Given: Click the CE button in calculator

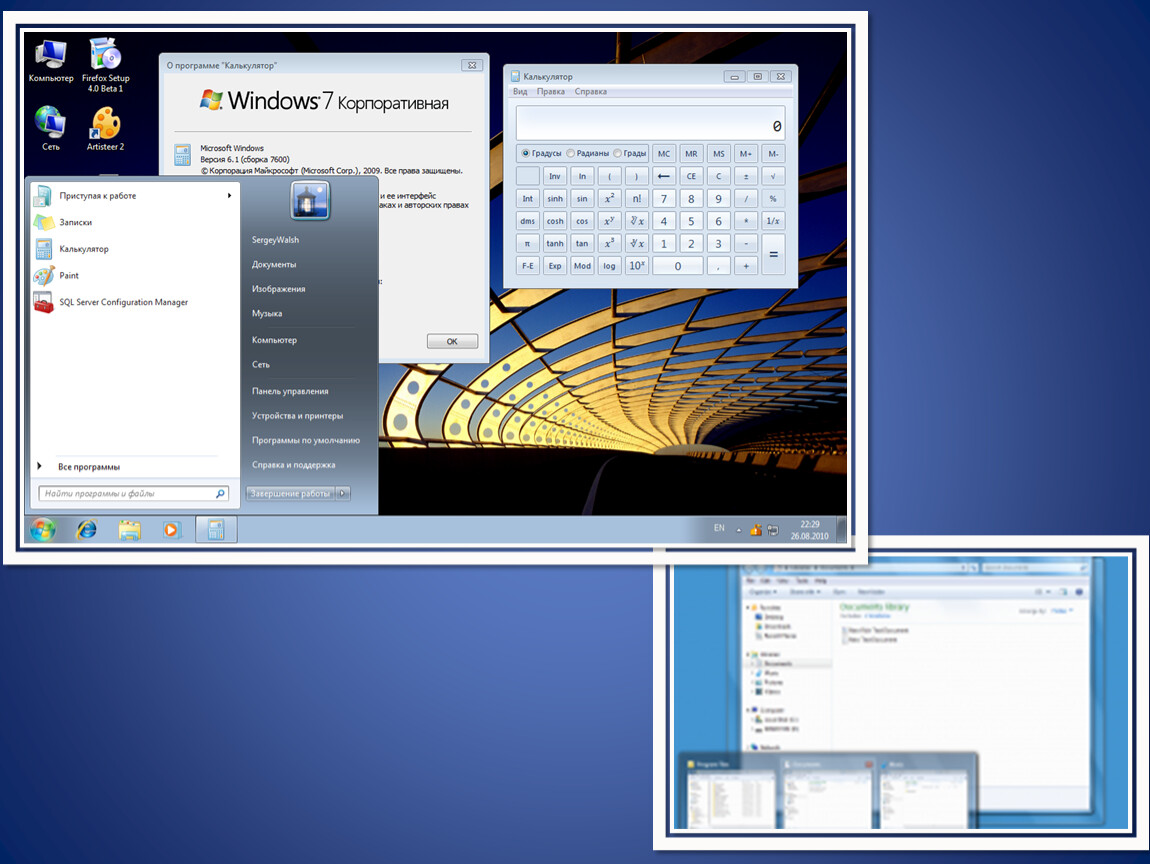Looking at the screenshot, I should (691, 176).
